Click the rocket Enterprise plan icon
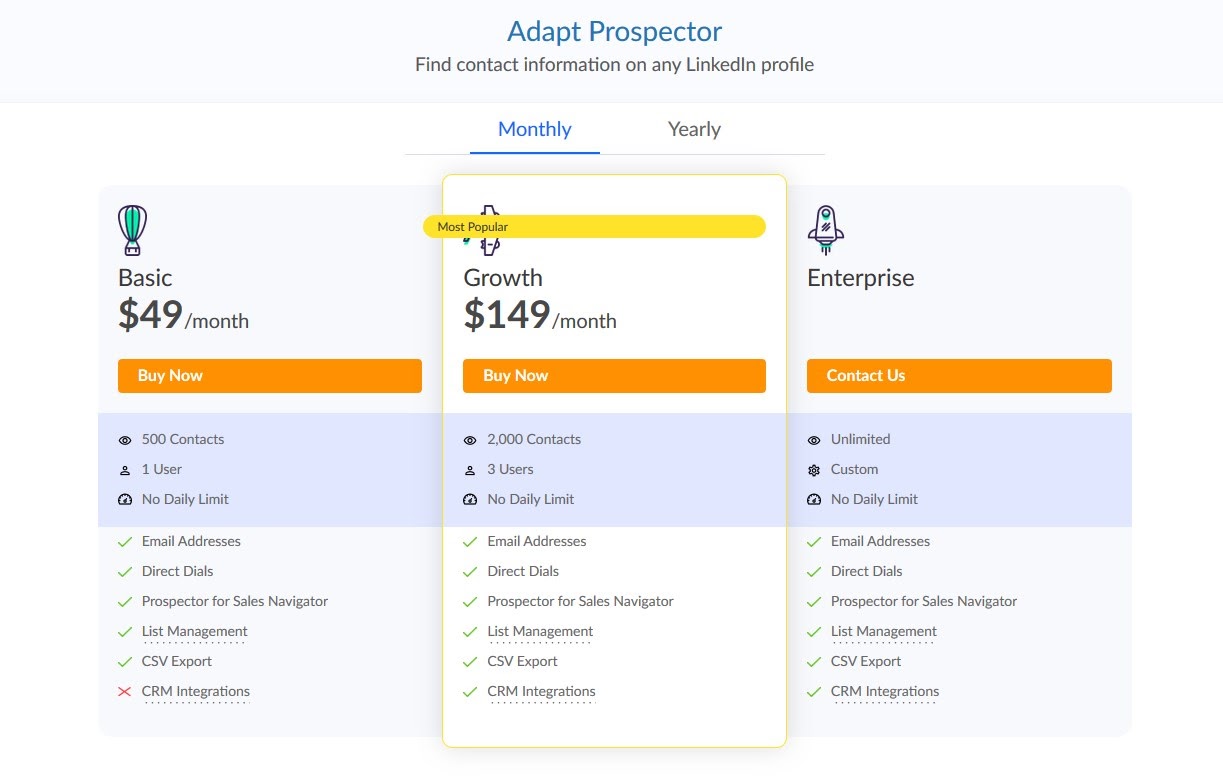Viewport: 1223px width, 779px height. pos(825,230)
